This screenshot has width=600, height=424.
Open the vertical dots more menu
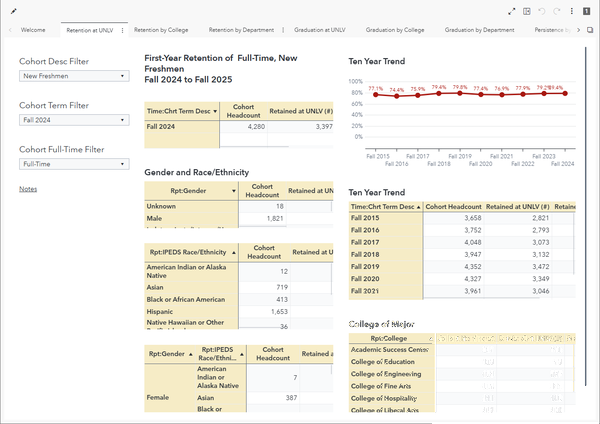(572, 11)
